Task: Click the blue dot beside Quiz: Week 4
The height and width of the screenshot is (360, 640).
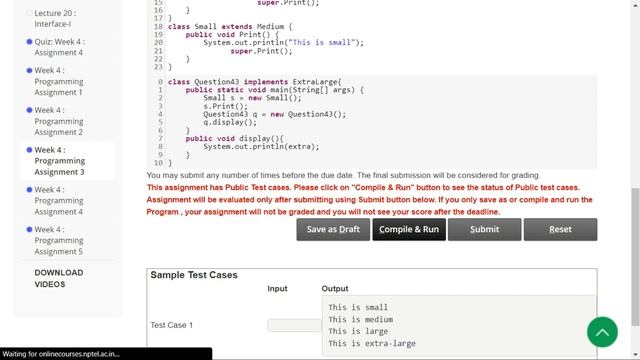Action: coord(29,42)
